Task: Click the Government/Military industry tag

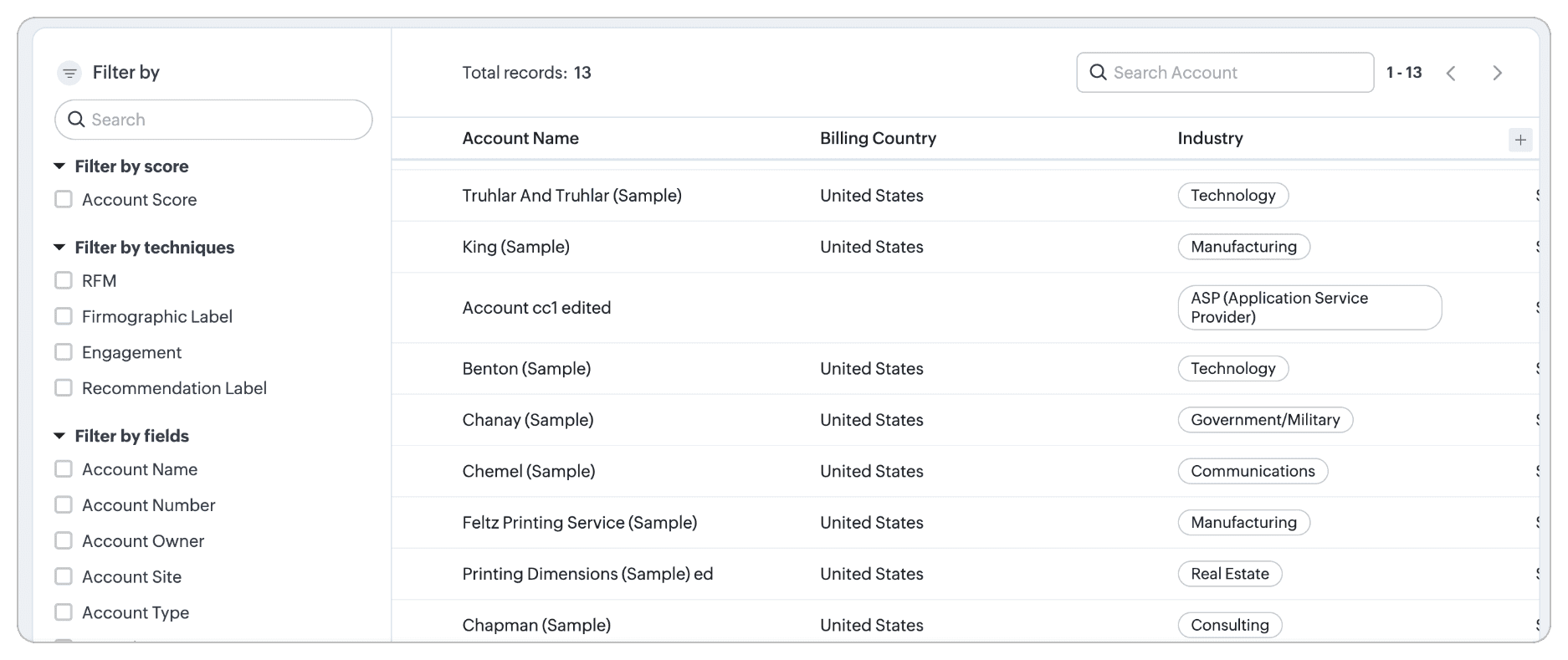Action: tap(1264, 420)
